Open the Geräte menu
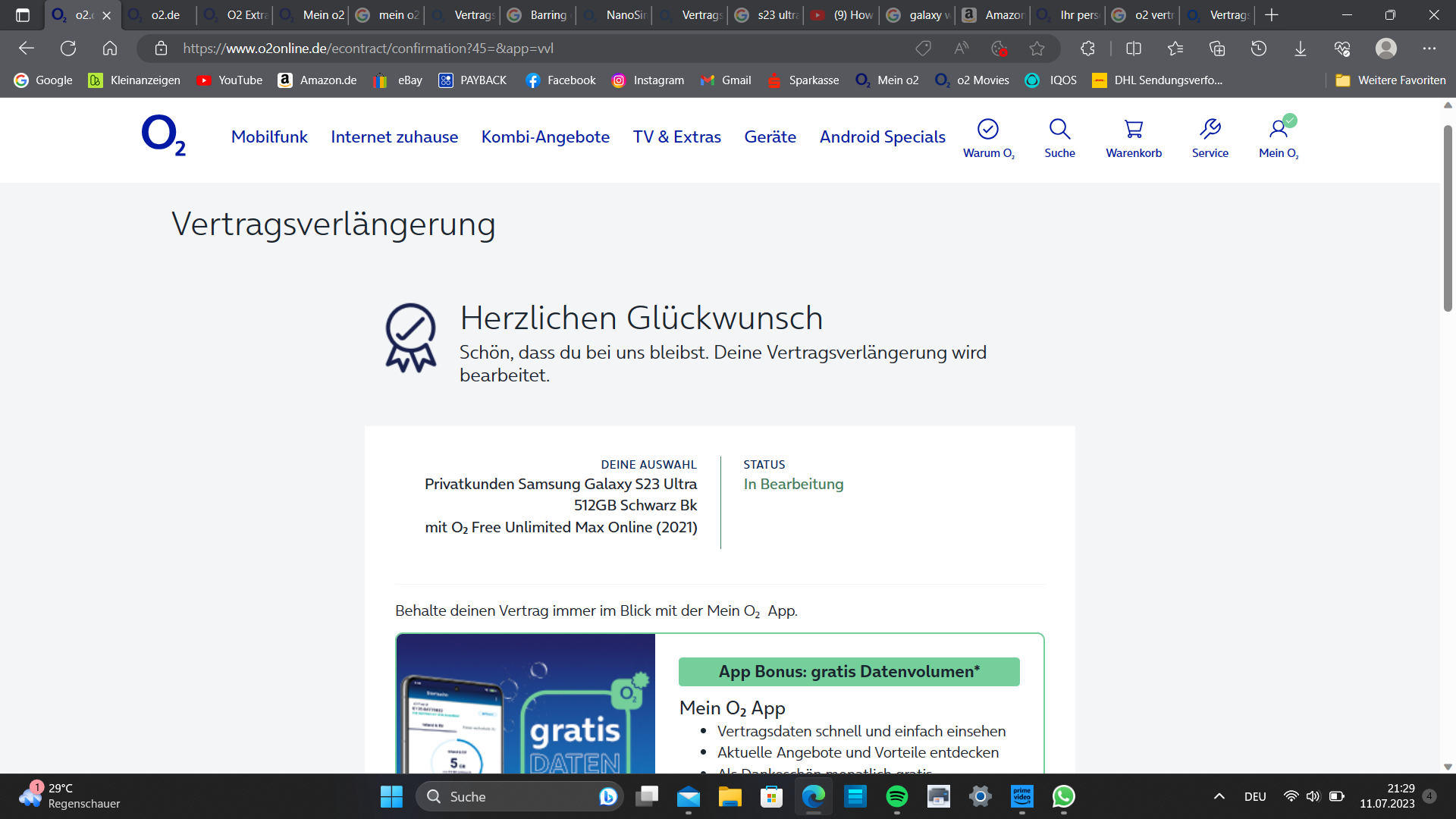The height and width of the screenshot is (819, 1456). (770, 136)
